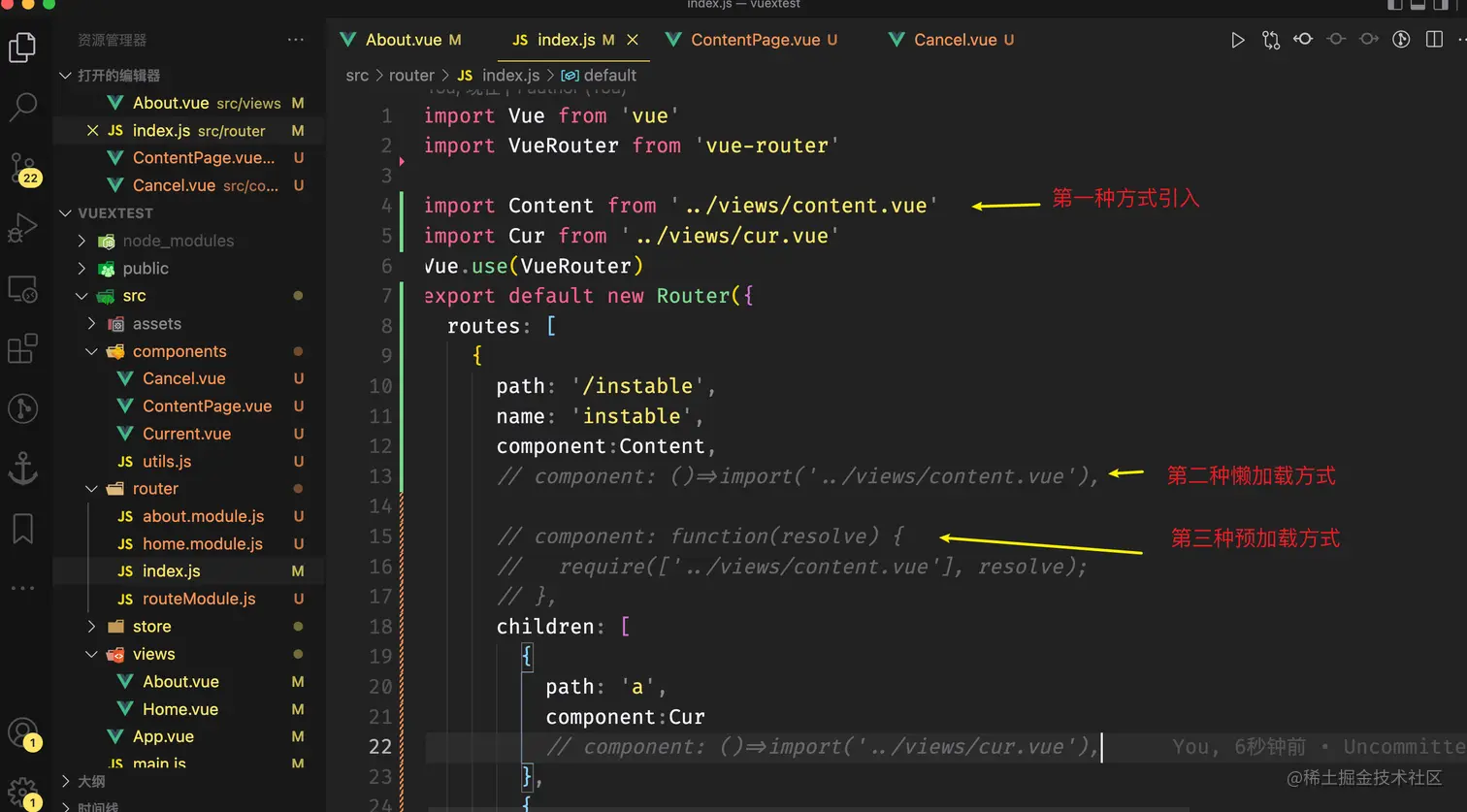This screenshot has width=1467, height=812.
Task: Select About.vue src/views in open editors
Action: tap(189, 103)
